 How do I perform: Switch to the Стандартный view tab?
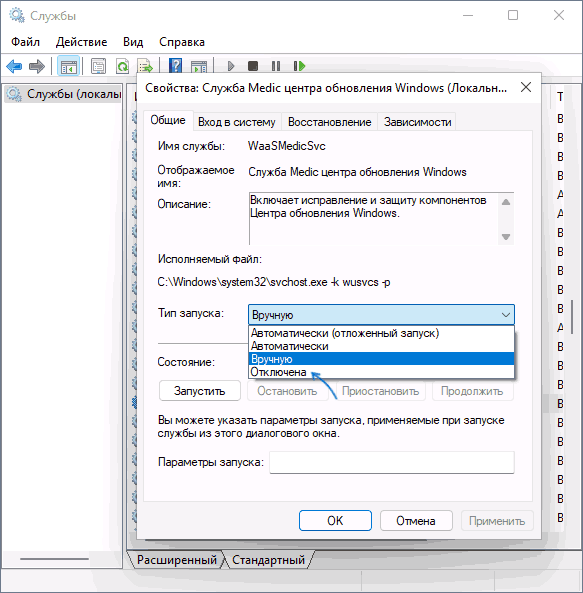pyautogui.click(x=268, y=560)
